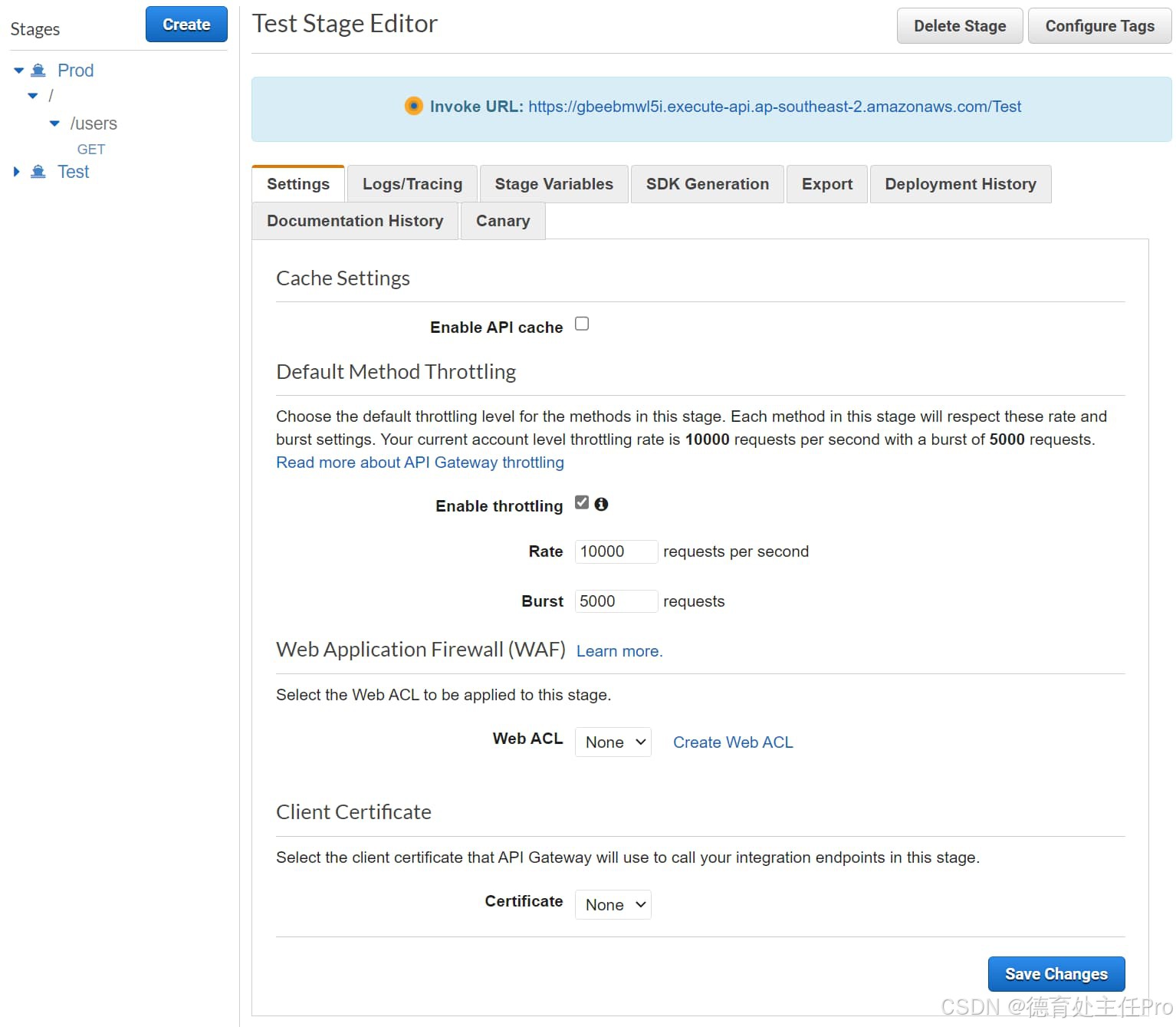Open the Invoke URL link
This screenshot has height=1027, width=1176.
(x=774, y=107)
